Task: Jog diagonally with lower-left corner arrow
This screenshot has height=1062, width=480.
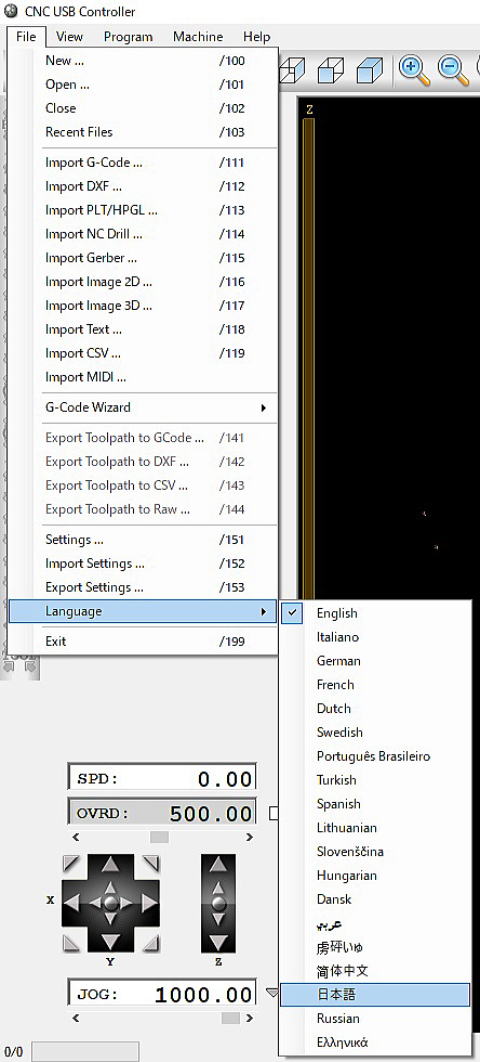Action: (71, 943)
